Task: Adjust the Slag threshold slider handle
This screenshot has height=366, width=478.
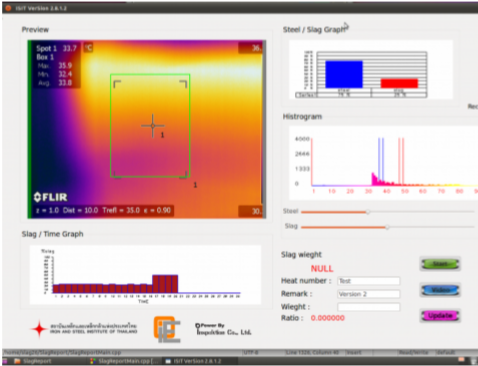Action: click(387, 227)
